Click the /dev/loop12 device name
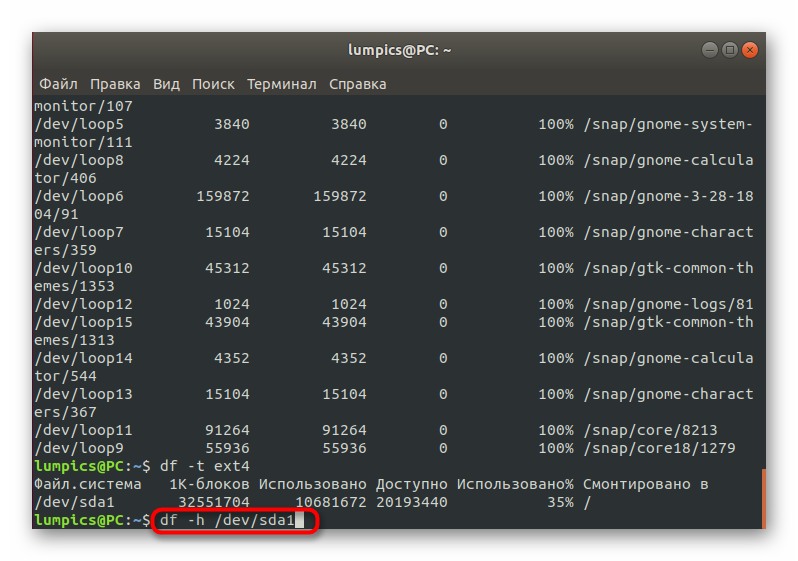Image resolution: width=798 pixels, height=561 pixels. click(83, 304)
